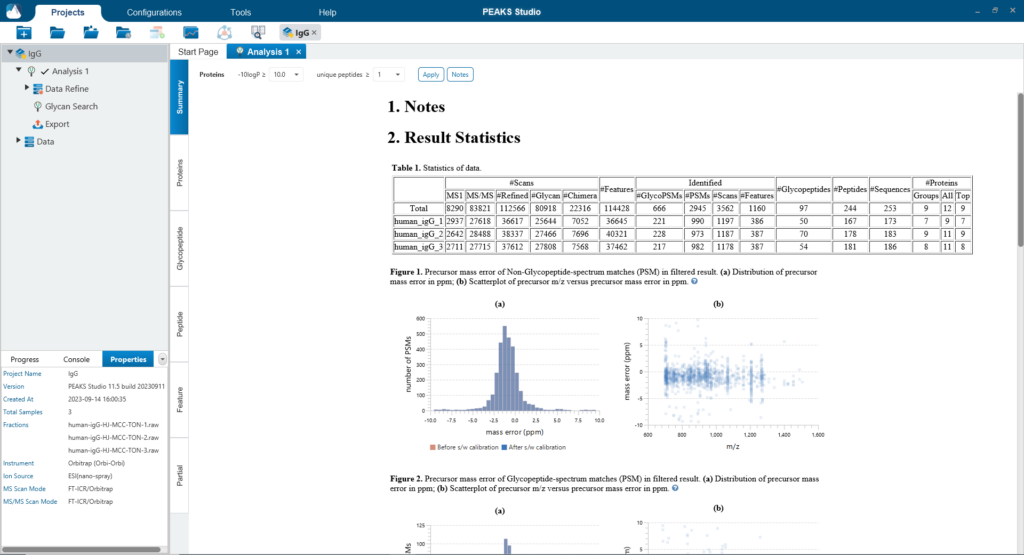
Task: Select the Summary vertical tab
Action: coord(180,97)
